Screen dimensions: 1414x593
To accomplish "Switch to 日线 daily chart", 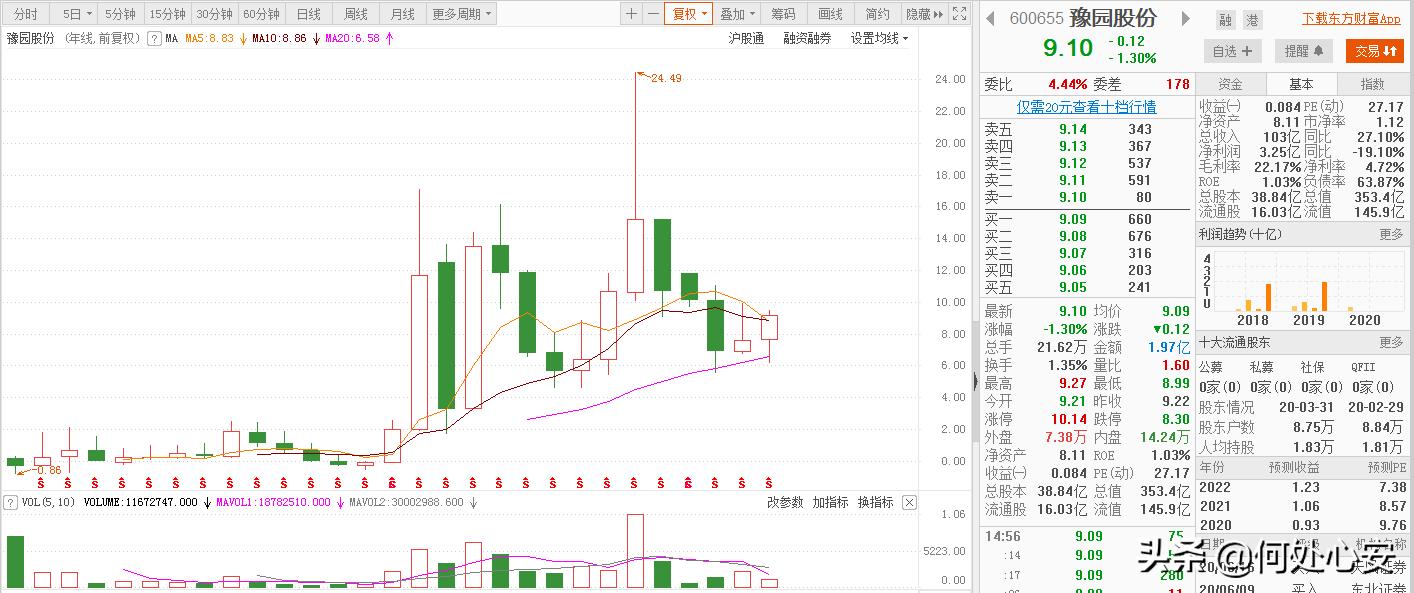I will coord(309,14).
